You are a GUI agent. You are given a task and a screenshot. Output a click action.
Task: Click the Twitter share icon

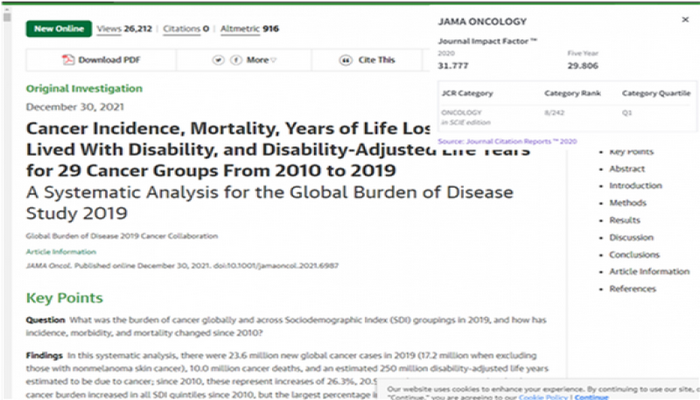219,60
